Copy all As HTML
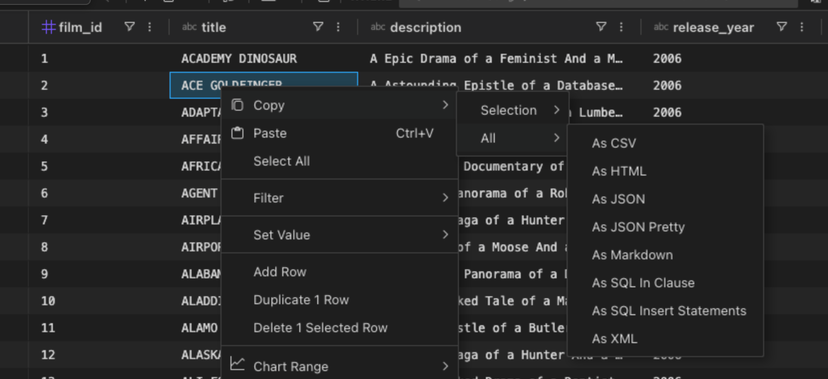 pos(665,172)
